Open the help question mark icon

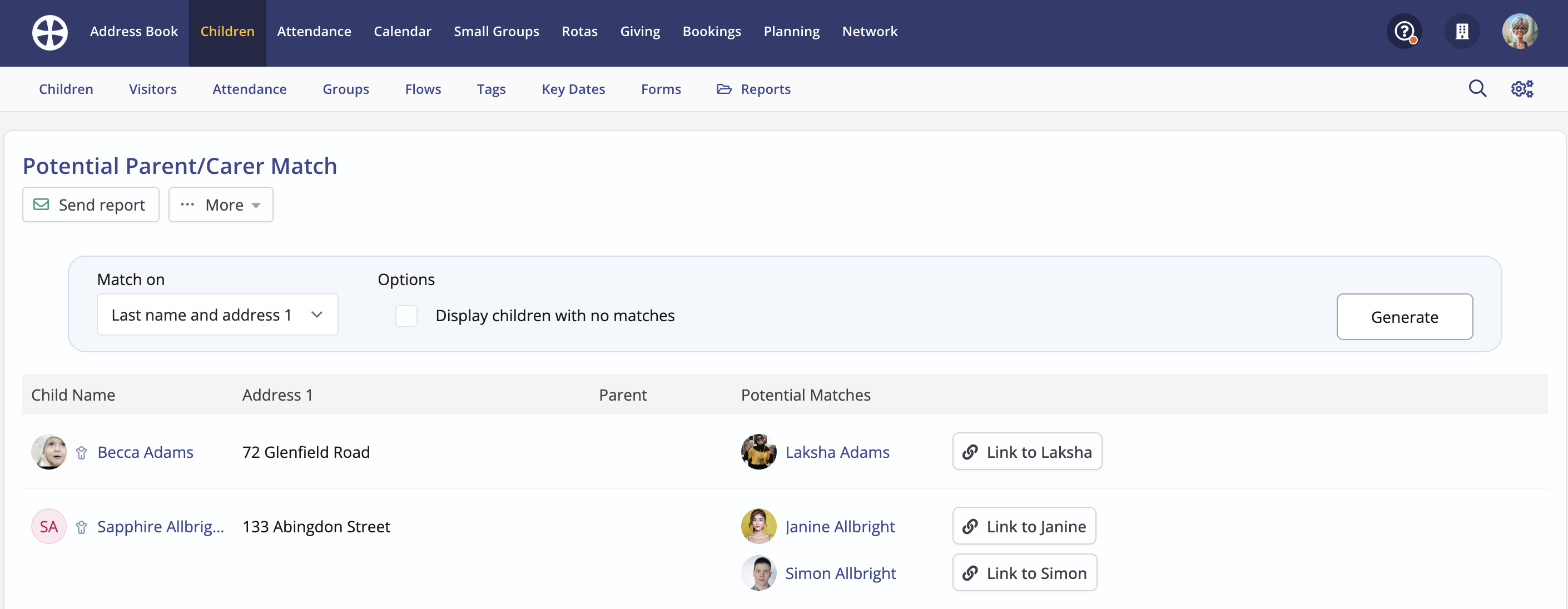(1403, 32)
